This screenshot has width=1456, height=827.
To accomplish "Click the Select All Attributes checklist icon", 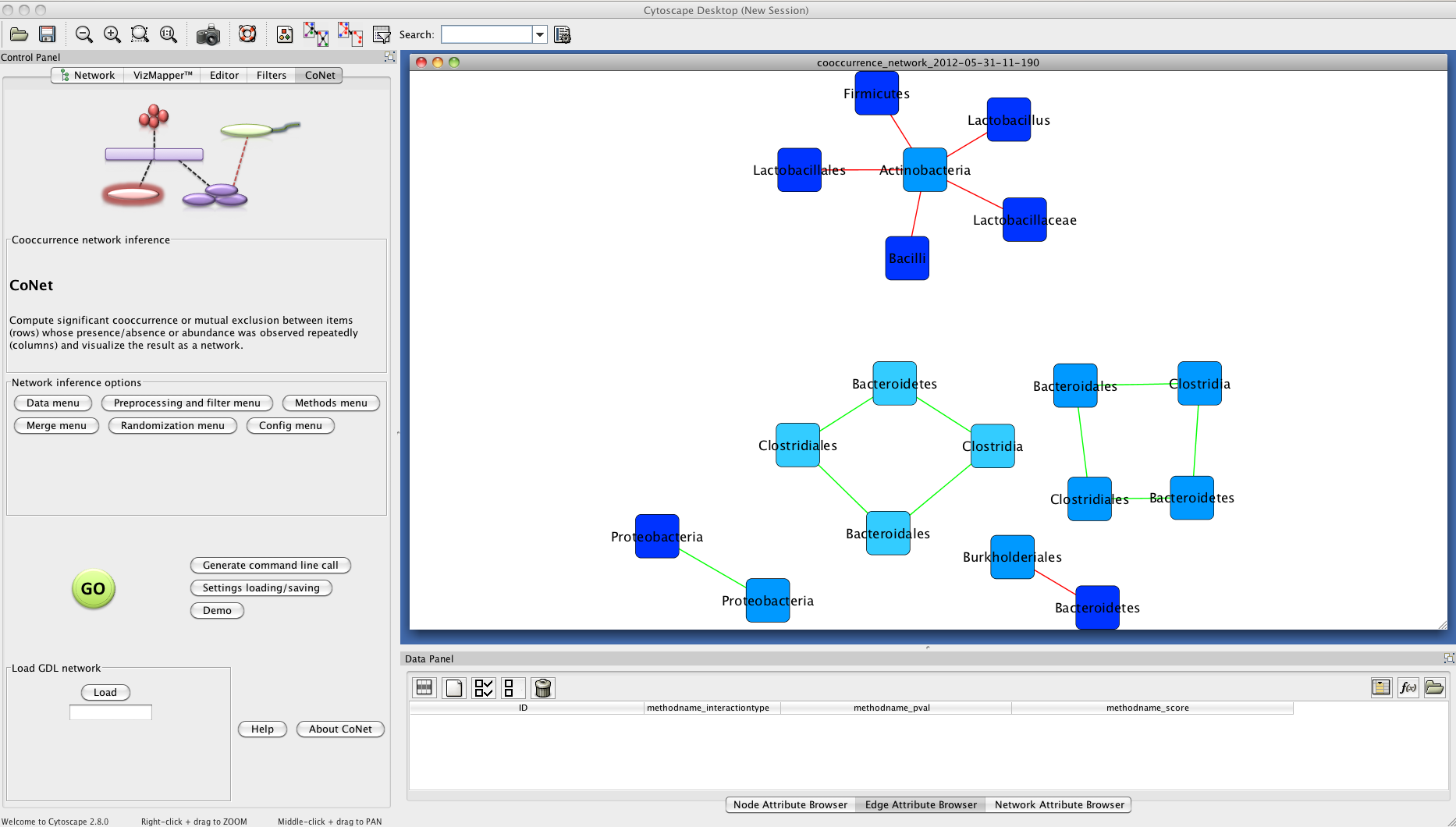I will [484, 688].
